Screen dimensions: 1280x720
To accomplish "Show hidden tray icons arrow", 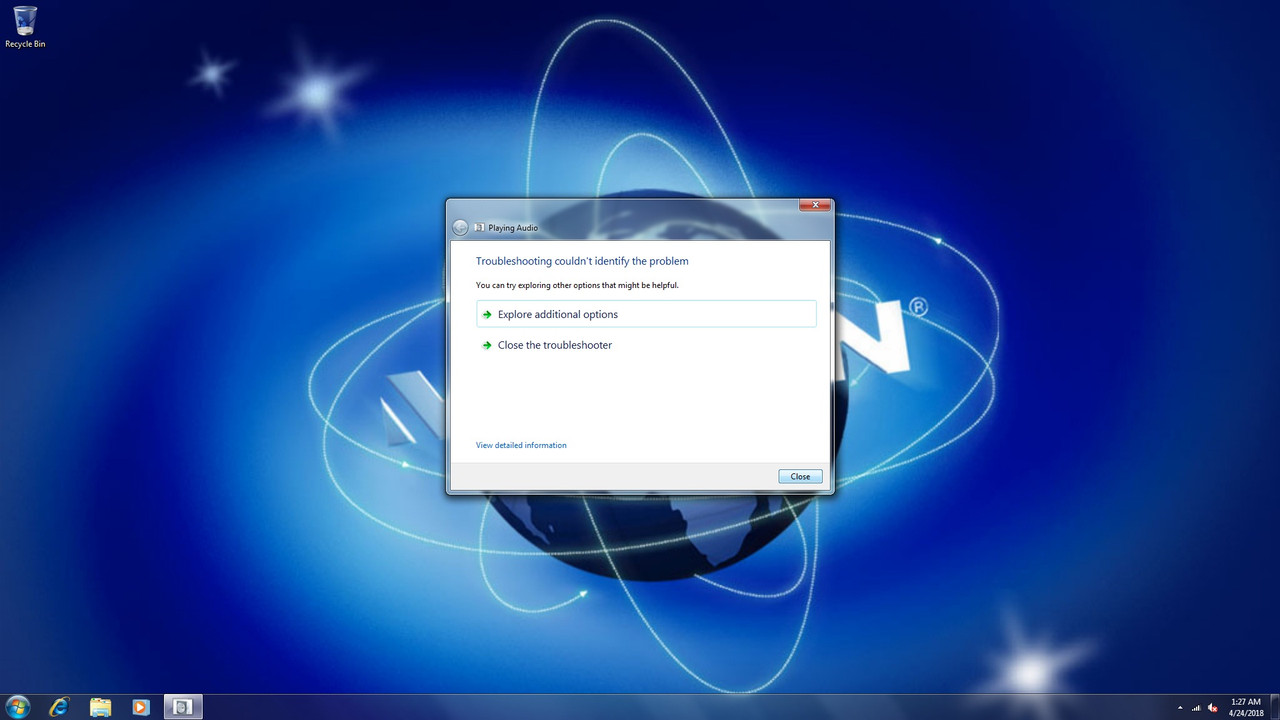I will pos(1180,707).
